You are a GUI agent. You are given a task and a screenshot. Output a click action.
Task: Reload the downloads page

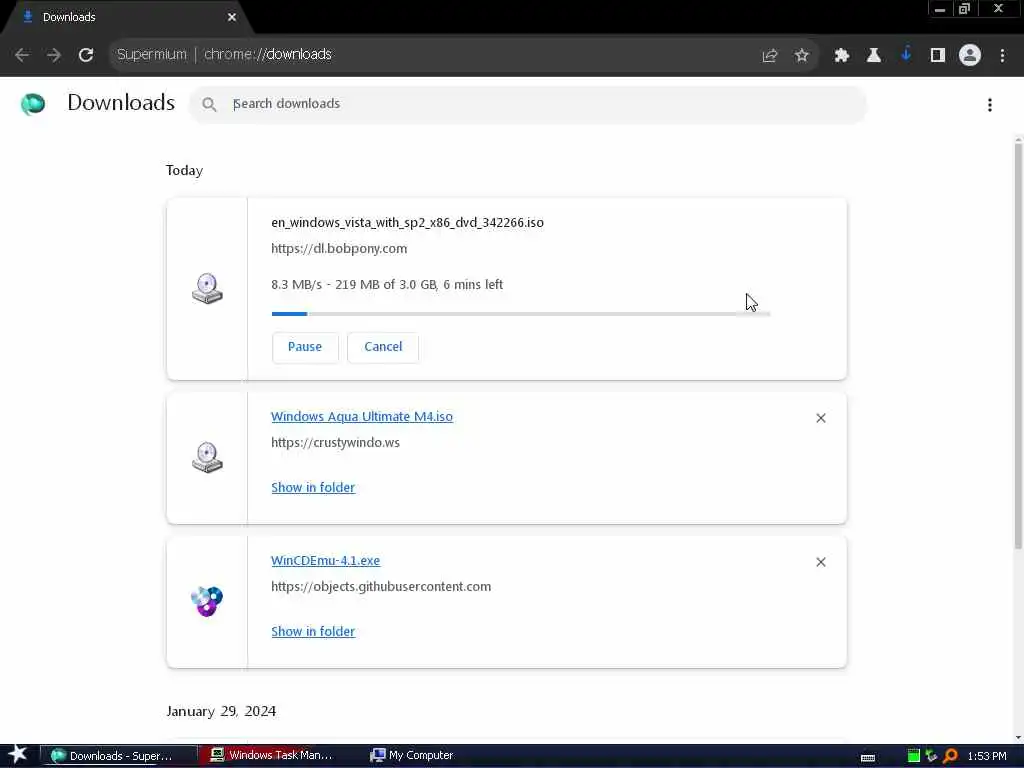(86, 55)
